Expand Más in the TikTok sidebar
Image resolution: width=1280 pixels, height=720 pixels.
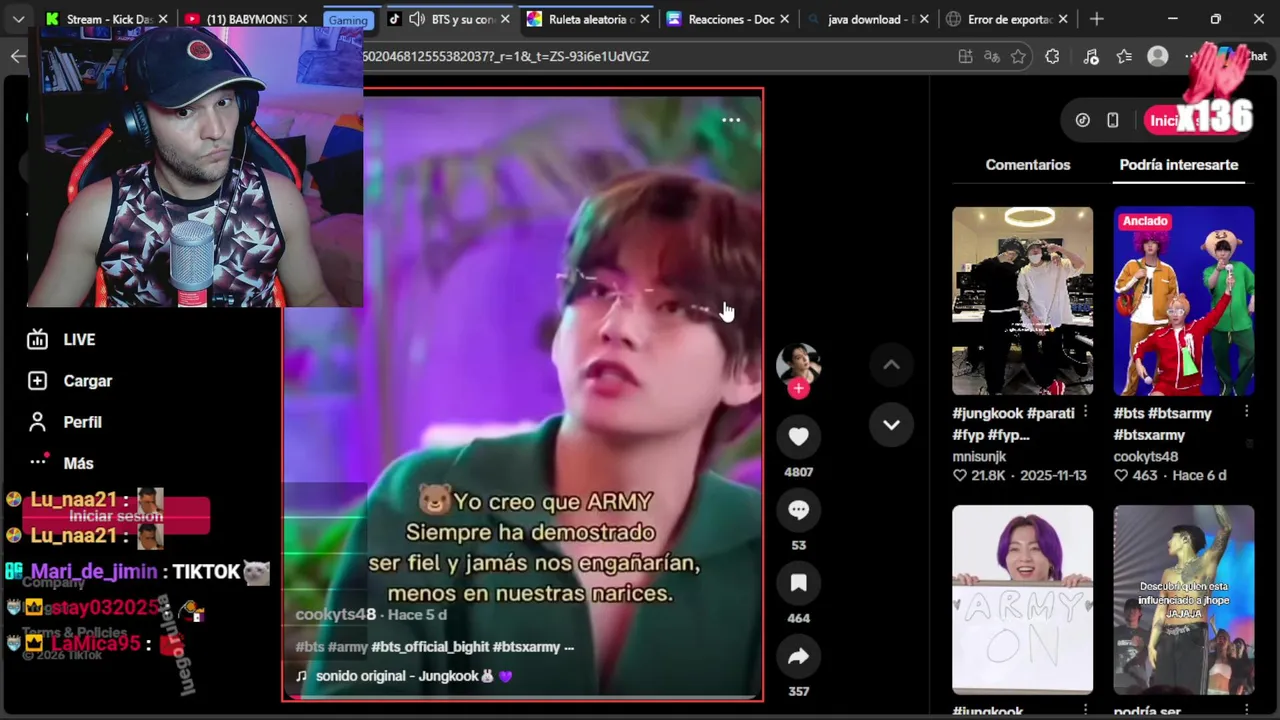[61, 463]
